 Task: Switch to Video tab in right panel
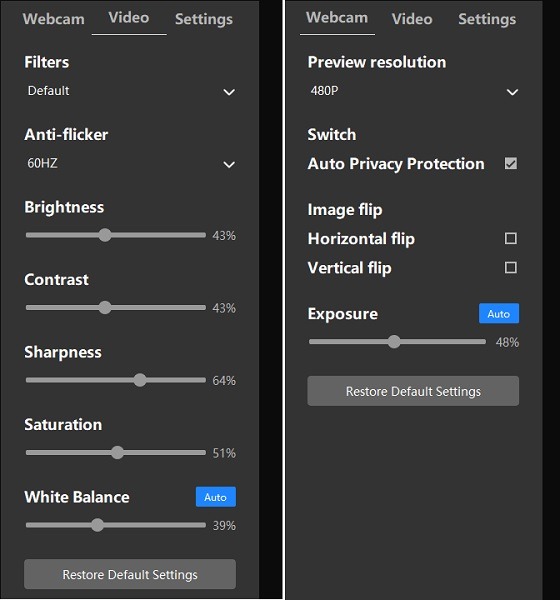pos(412,19)
